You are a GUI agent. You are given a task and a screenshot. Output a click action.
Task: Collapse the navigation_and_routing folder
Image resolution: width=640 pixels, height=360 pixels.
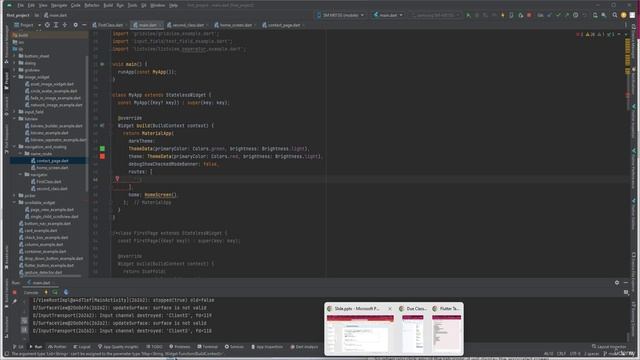tap(15, 147)
